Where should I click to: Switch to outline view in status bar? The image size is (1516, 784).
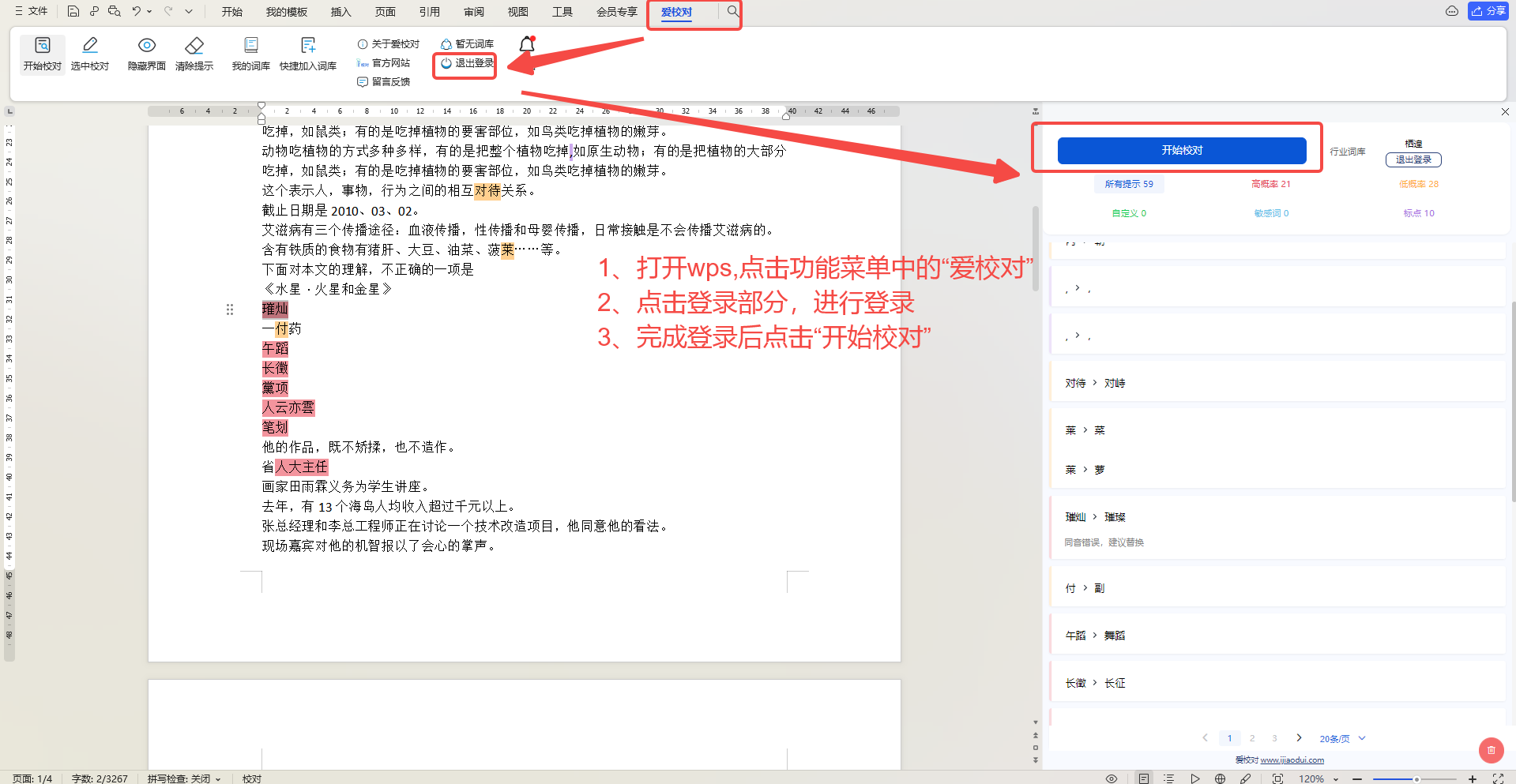click(x=1169, y=778)
